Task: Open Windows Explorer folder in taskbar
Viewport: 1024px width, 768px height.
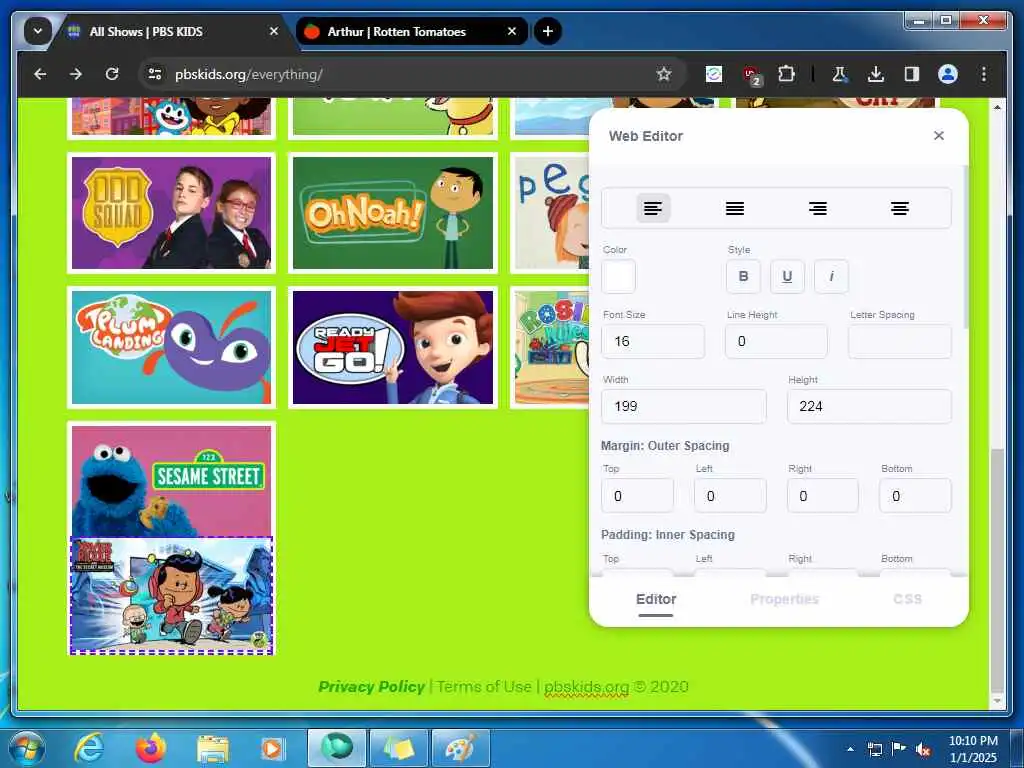Action: (213, 749)
